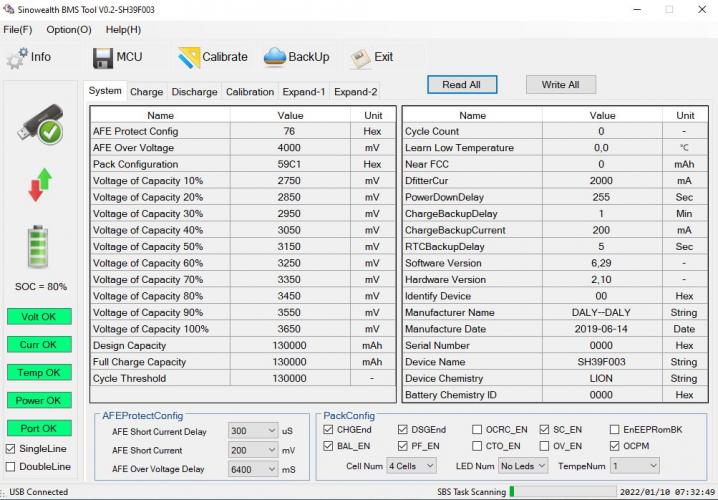
Task: Open the AFE Short Current Delay dropdown
Action: 252,431
